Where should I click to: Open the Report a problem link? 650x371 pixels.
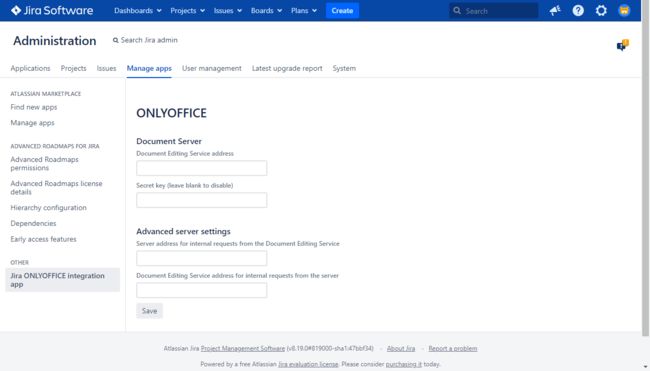[x=453, y=349]
